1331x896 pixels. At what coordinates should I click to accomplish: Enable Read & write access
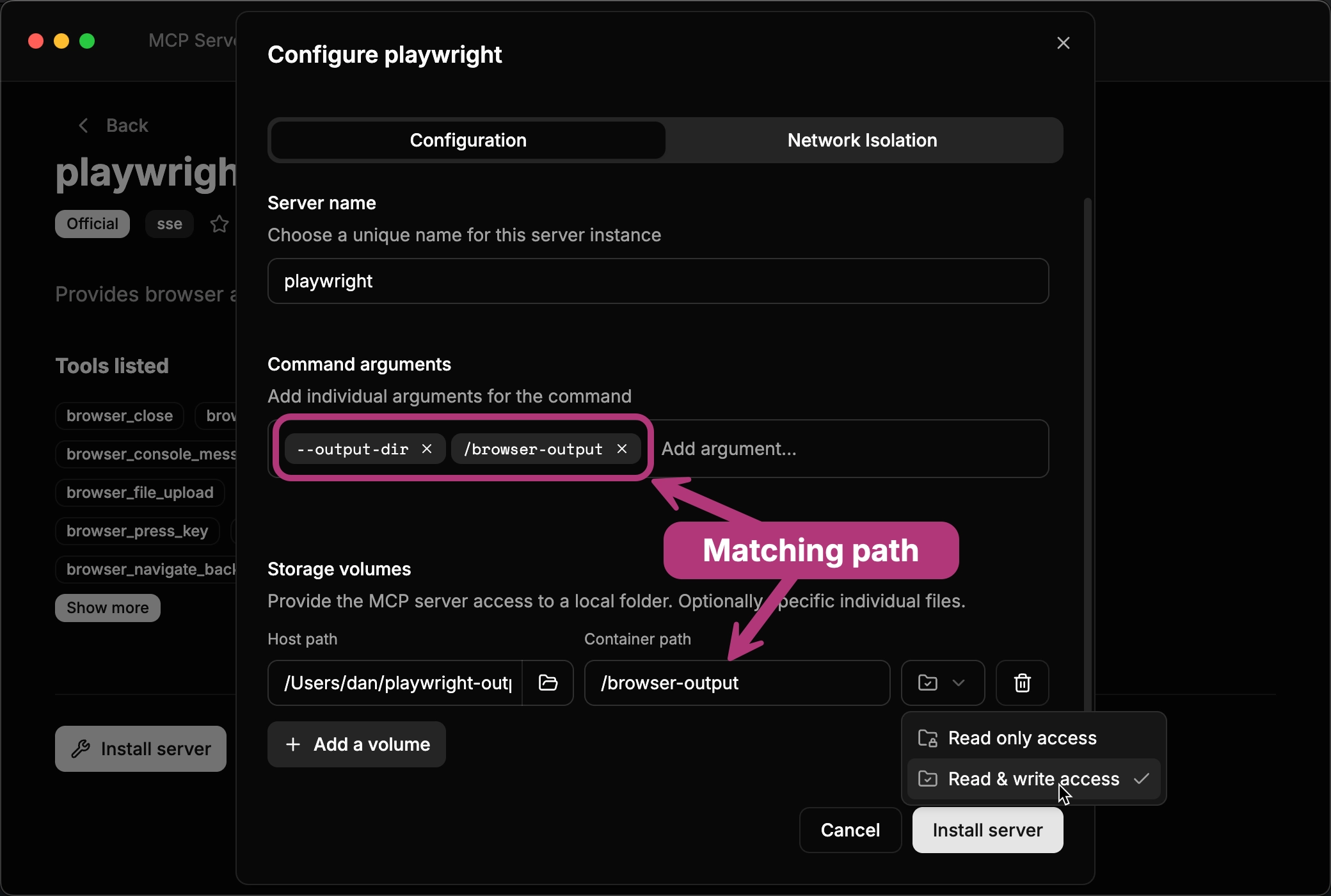[1017, 778]
